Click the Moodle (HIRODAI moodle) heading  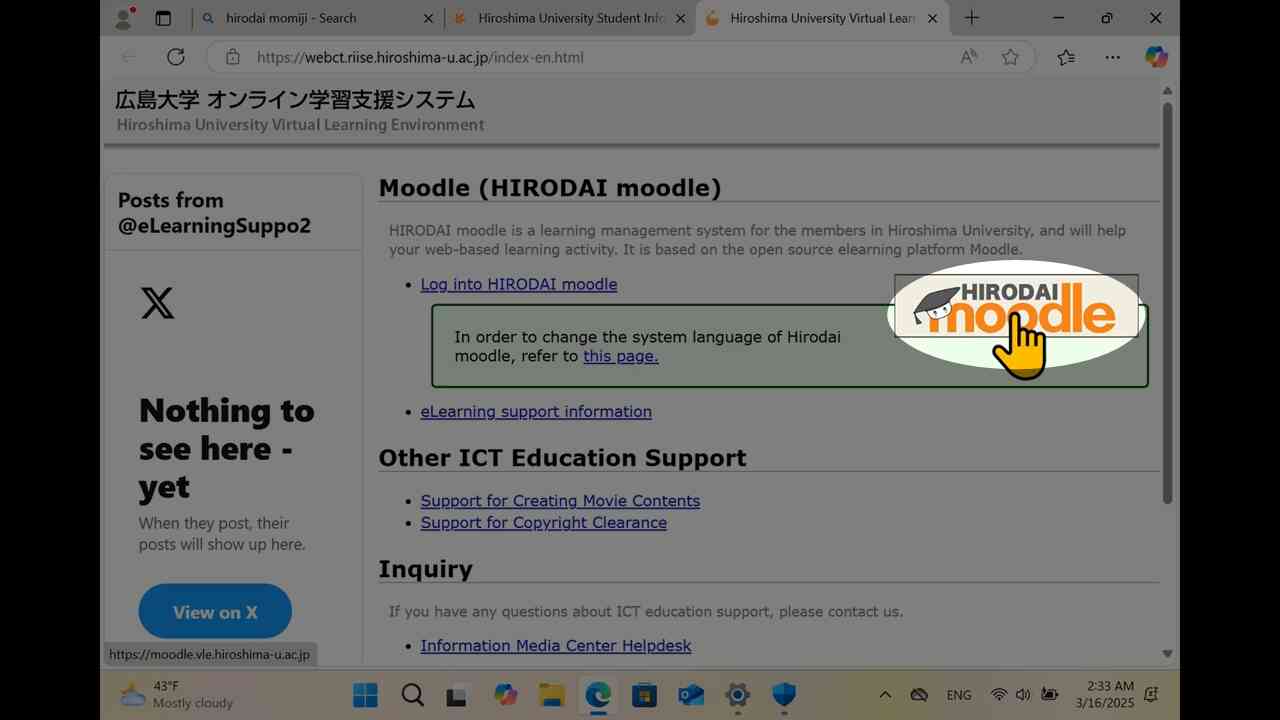pos(550,188)
